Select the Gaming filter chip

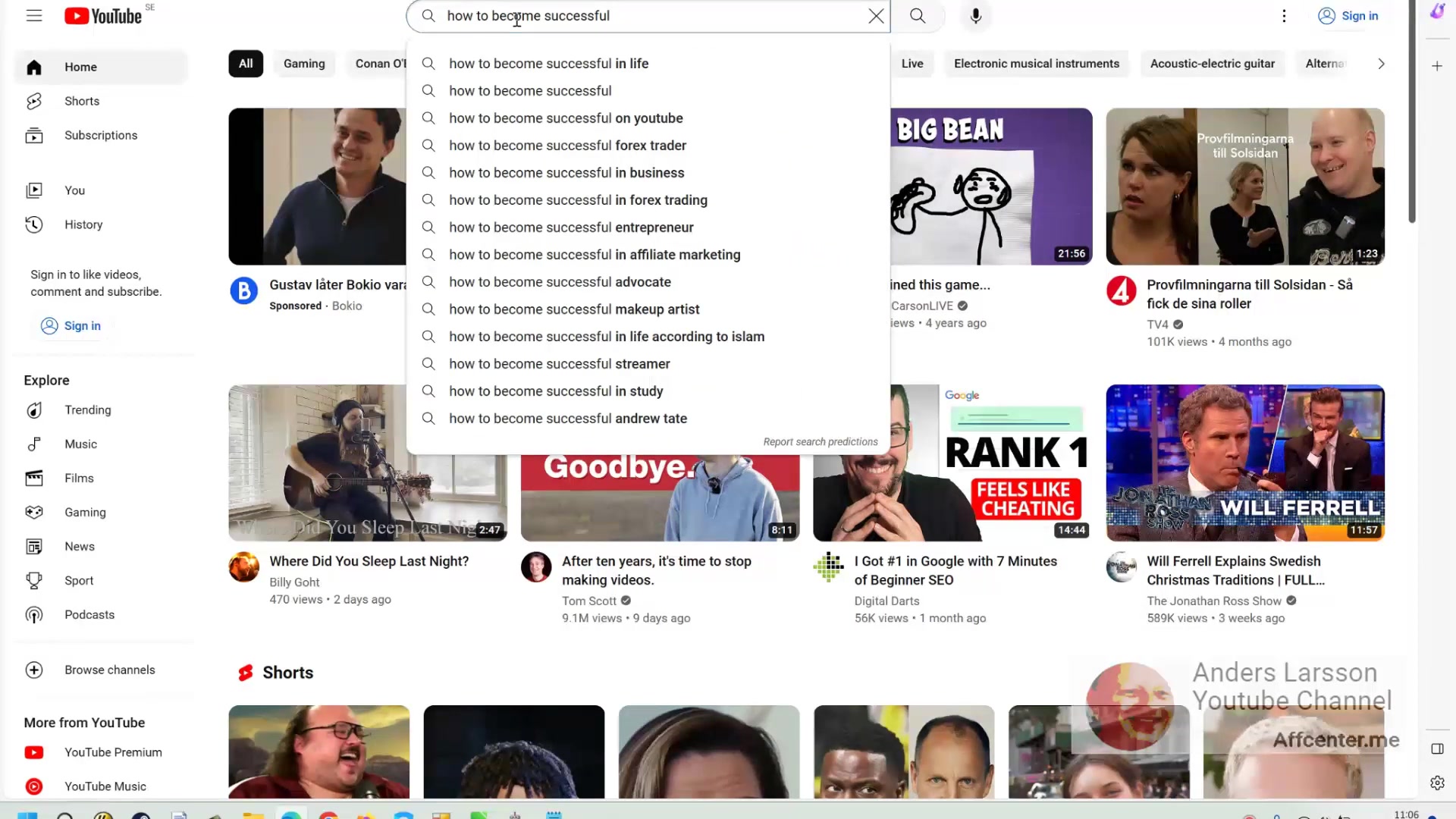(x=304, y=64)
